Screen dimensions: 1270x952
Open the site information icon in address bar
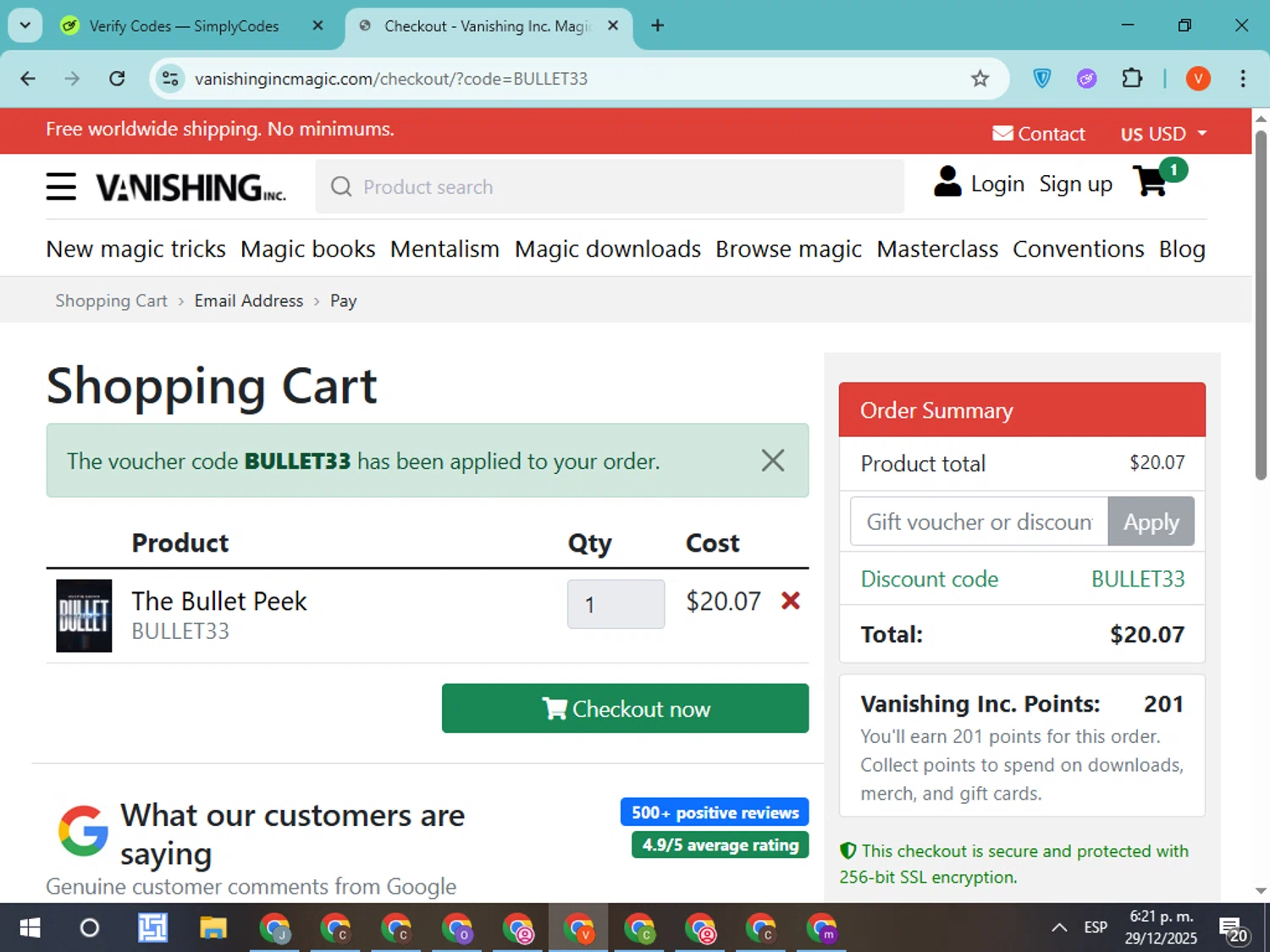tap(170, 79)
